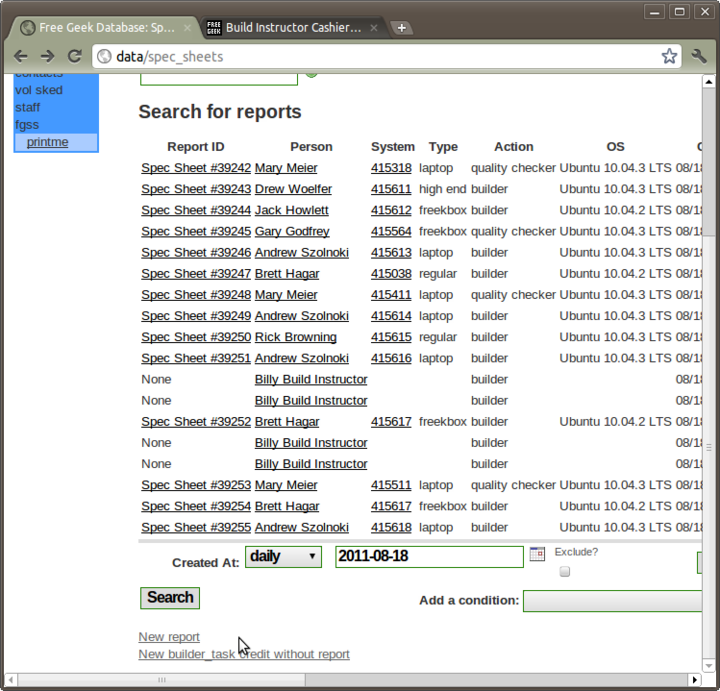This screenshot has width=720, height=691.
Task: Select the printme sidebar item
Action: (x=48, y=142)
